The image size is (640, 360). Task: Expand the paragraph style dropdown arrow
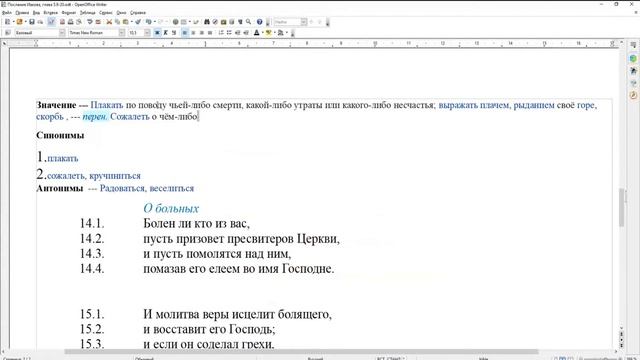[x=62, y=33]
